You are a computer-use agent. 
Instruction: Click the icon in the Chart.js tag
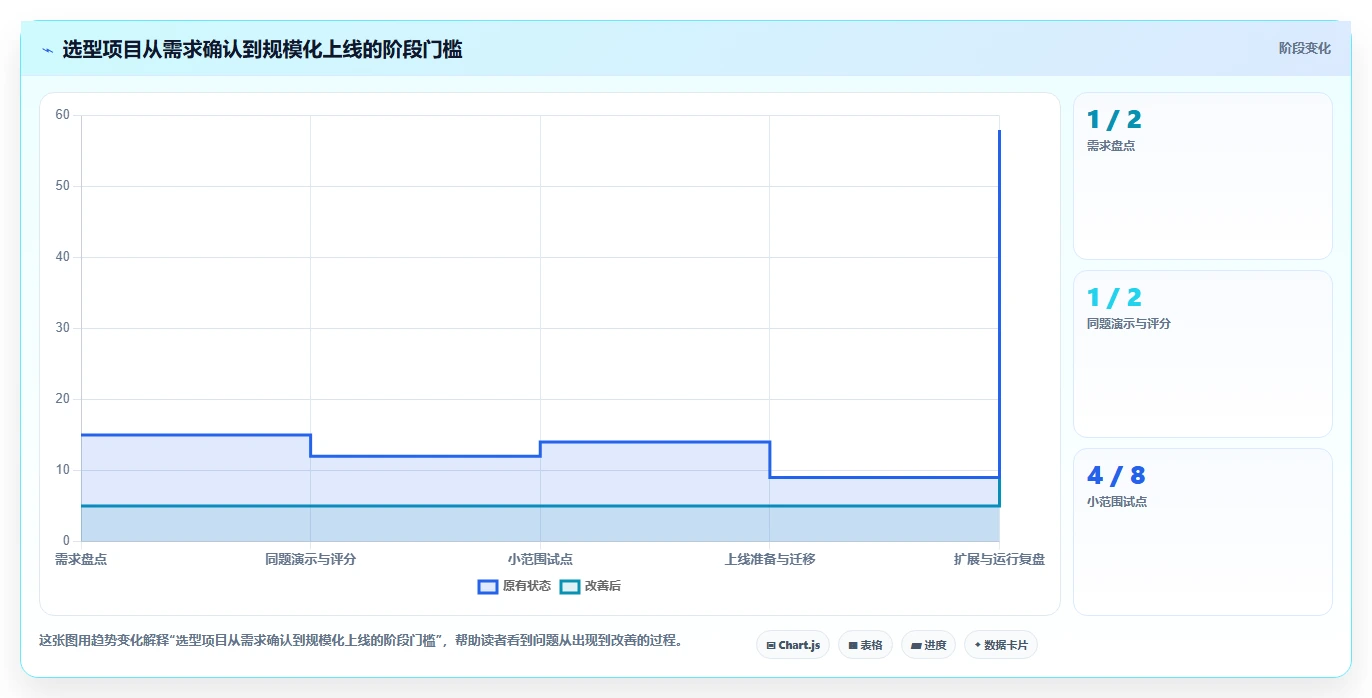pyautogui.click(x=771, y=646)
